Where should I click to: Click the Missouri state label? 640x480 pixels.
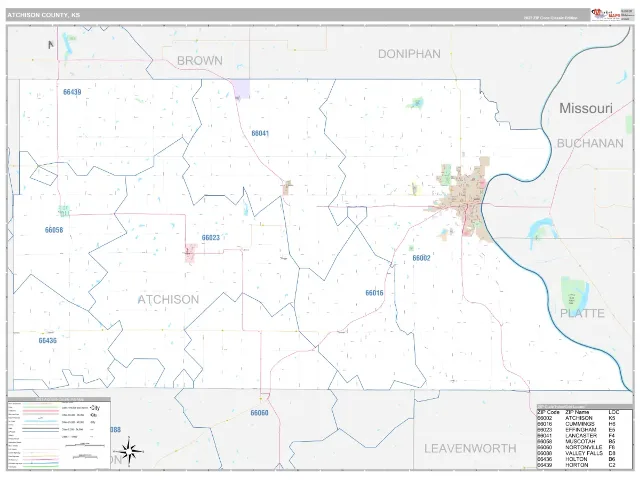point(586,108)
